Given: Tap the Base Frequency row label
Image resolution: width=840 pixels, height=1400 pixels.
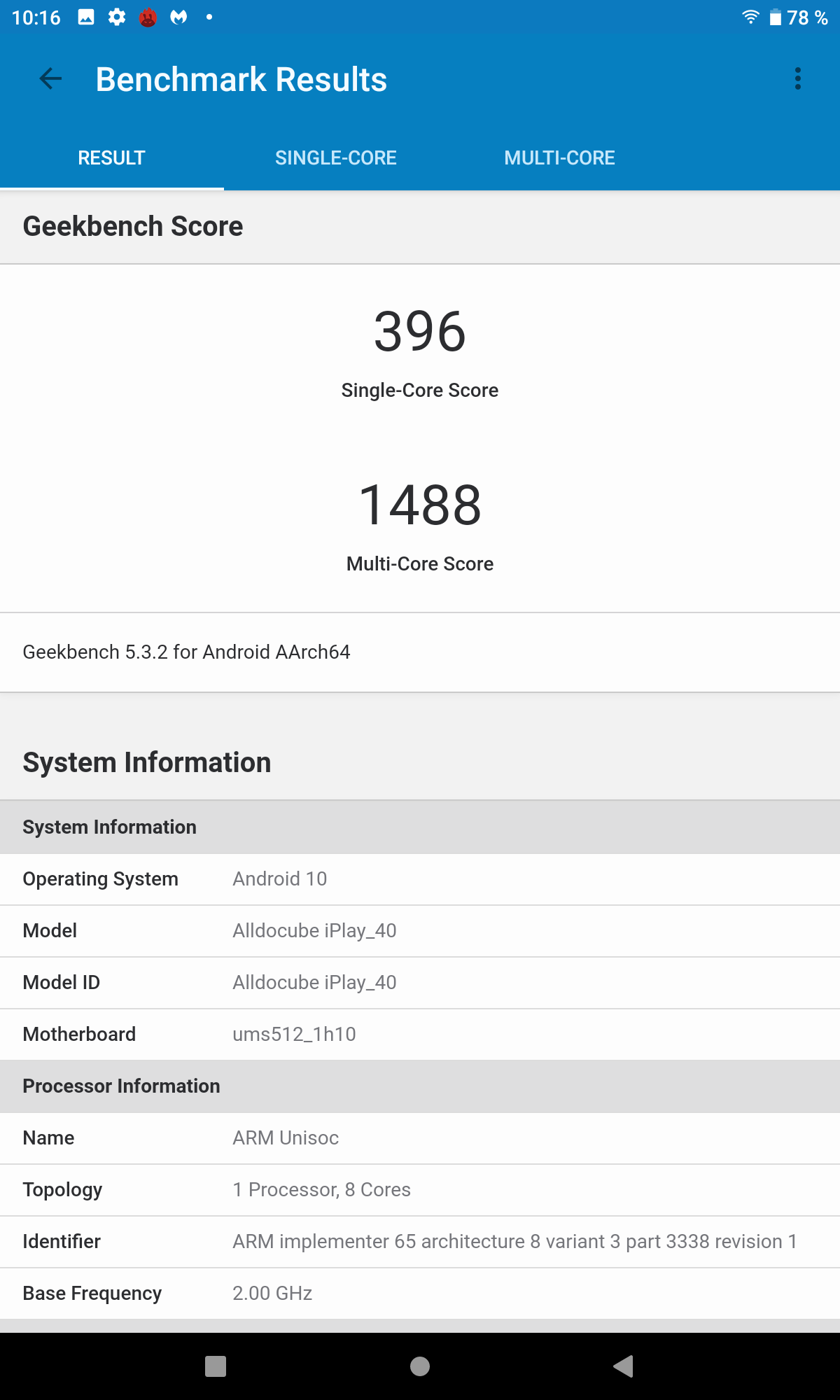Looking at the screenshot, I should (92, 1294).
